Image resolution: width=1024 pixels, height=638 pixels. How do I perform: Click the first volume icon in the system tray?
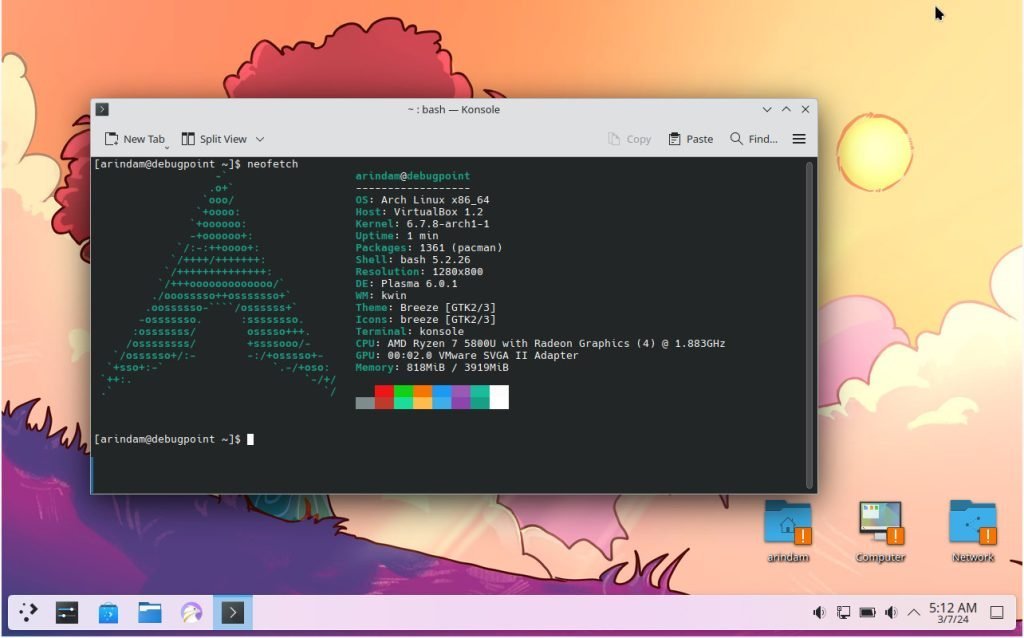[819, 613]
